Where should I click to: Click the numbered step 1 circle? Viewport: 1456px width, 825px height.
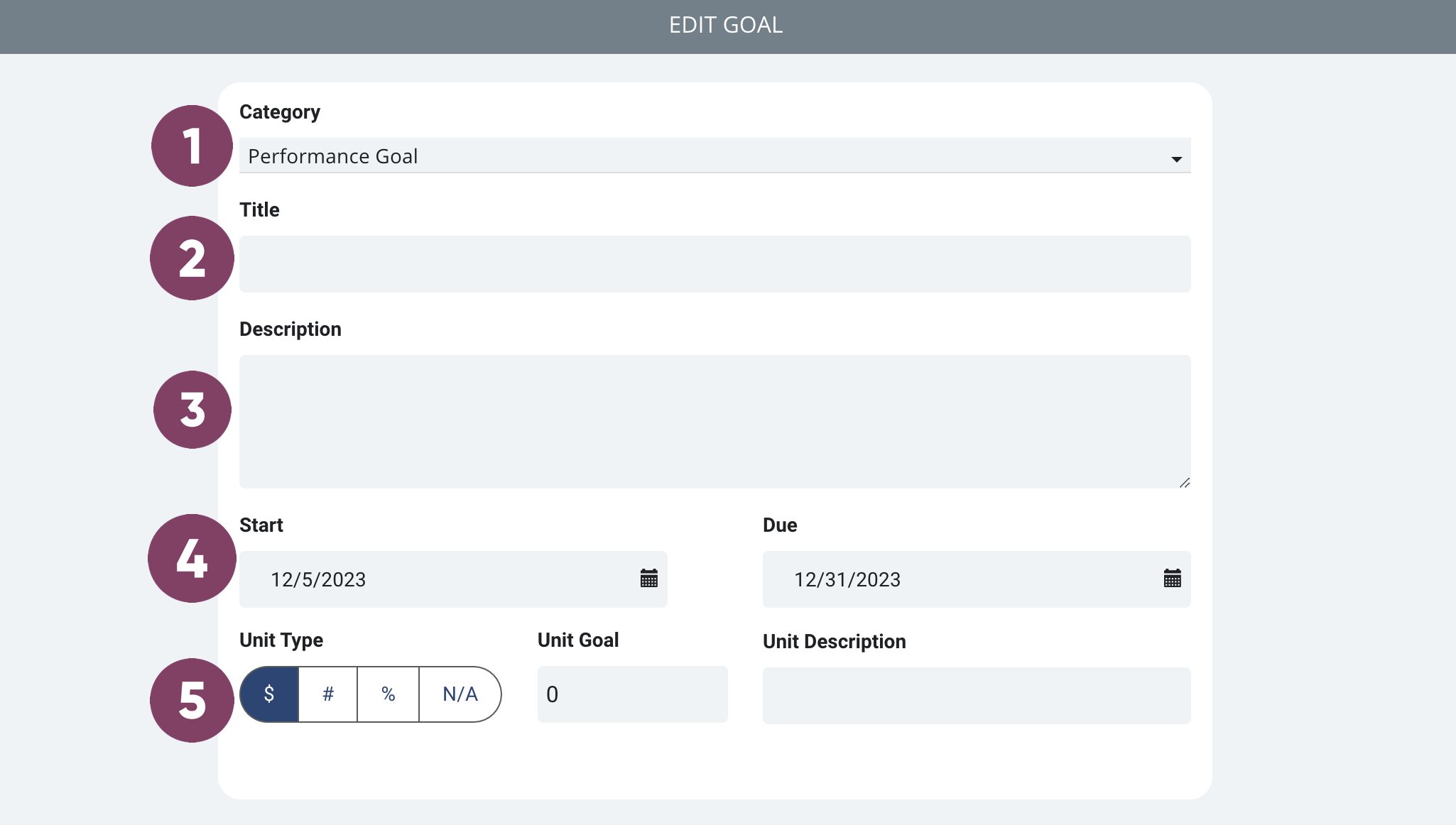coord(192,146)
